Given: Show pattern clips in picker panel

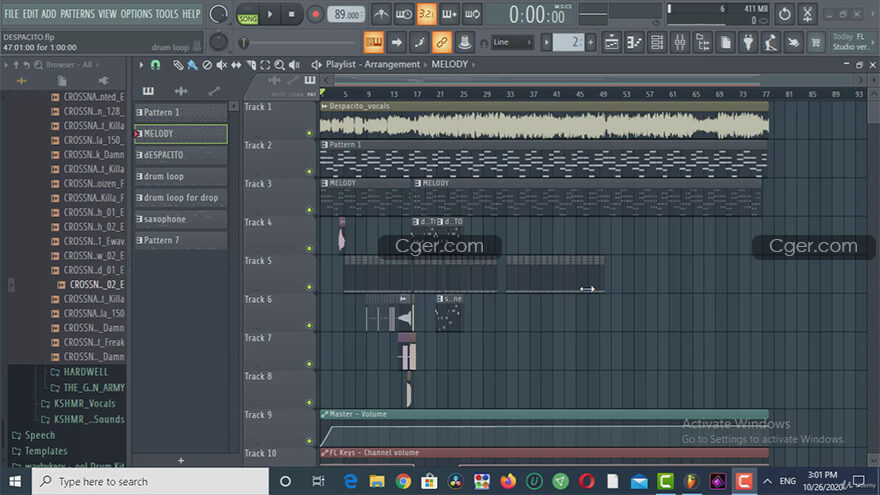Looking at the screenshot, I should [x=148, y=91].
